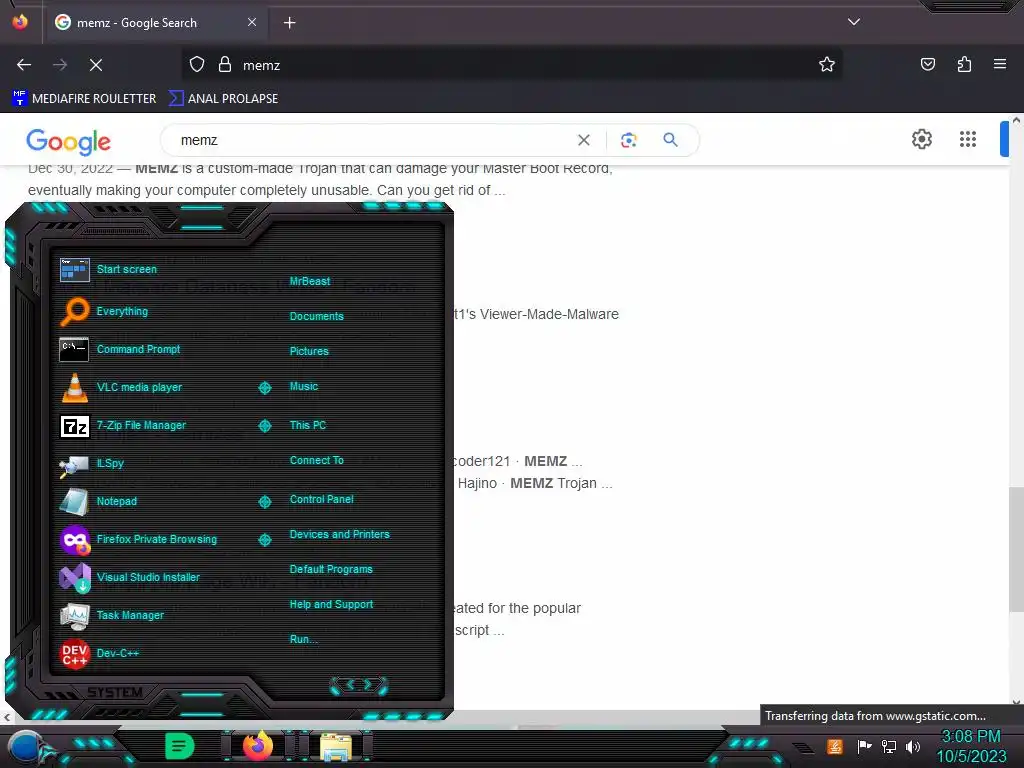This screenshot has width=1024, height=768.
Task: Expand VLC media player submenu arrow
Action: (x=264, y=388)
